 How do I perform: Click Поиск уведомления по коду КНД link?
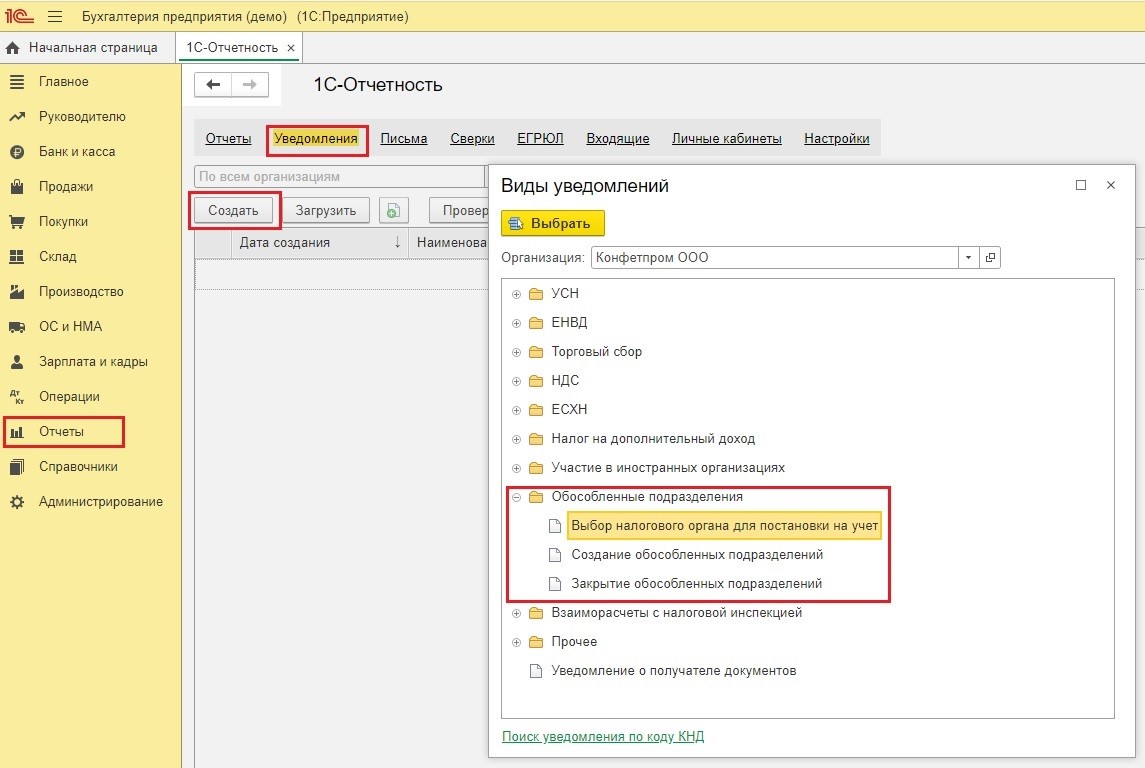click(602, 737)
